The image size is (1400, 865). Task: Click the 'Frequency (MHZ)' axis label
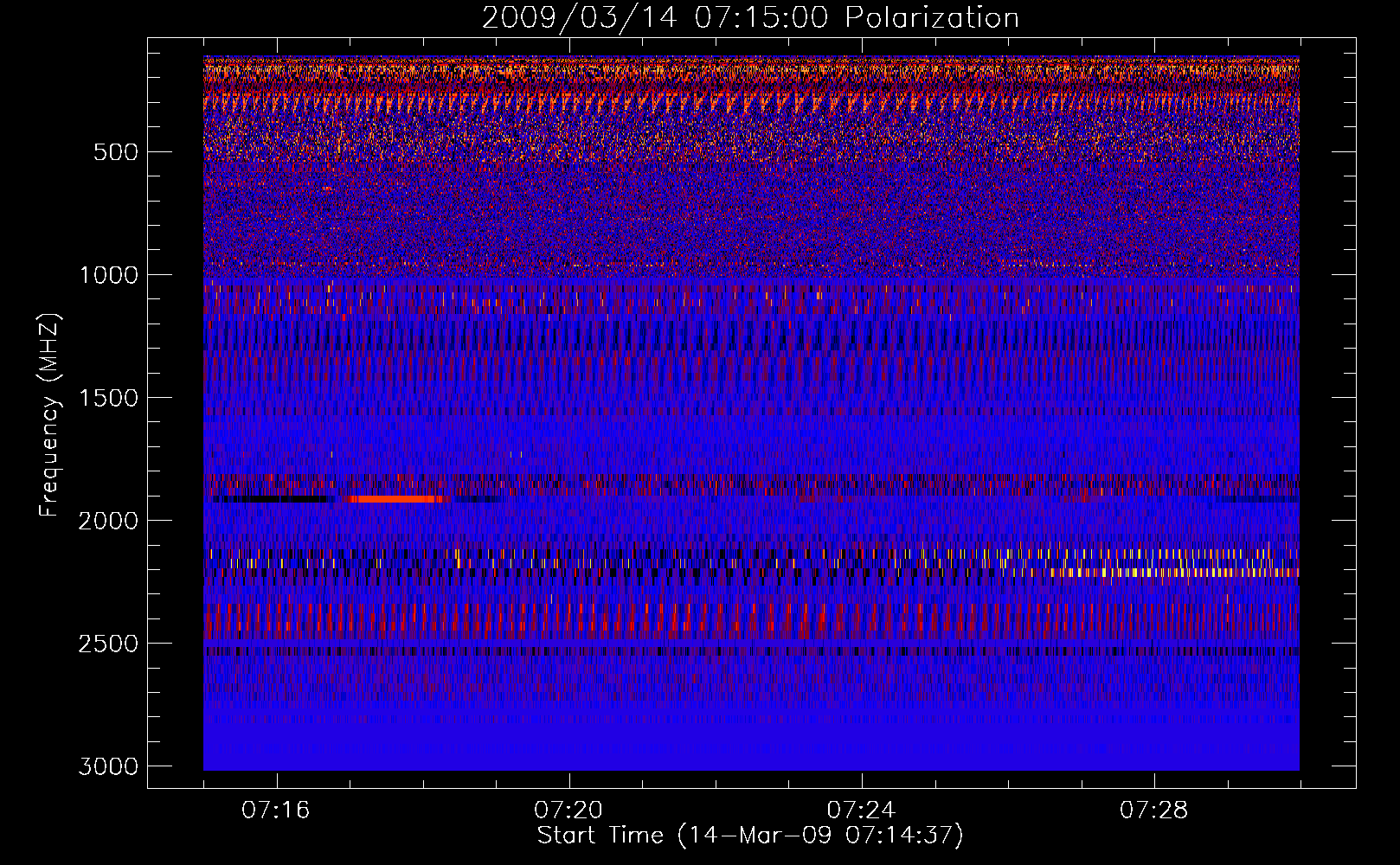click(50, 415)
